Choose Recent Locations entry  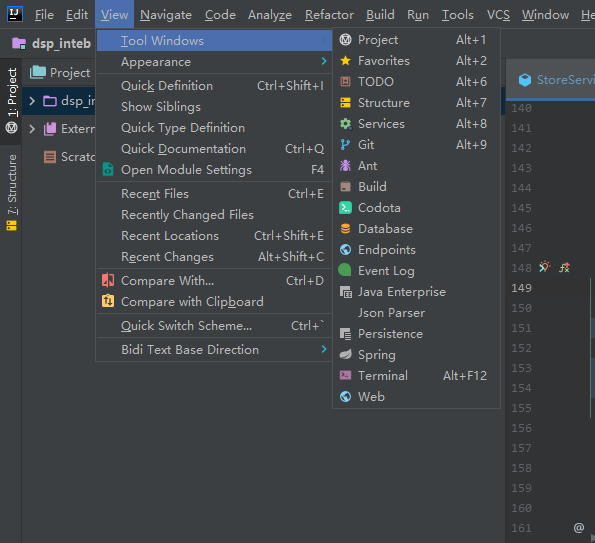(214, 236)
